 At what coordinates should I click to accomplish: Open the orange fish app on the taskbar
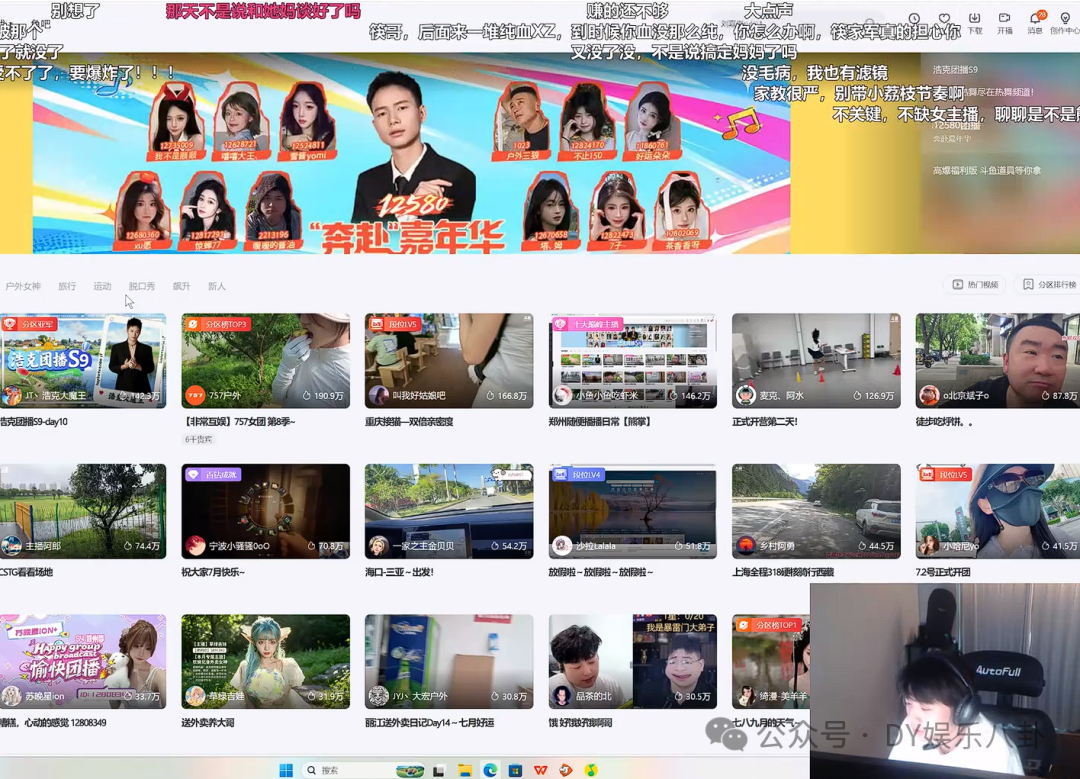point(565,770)
